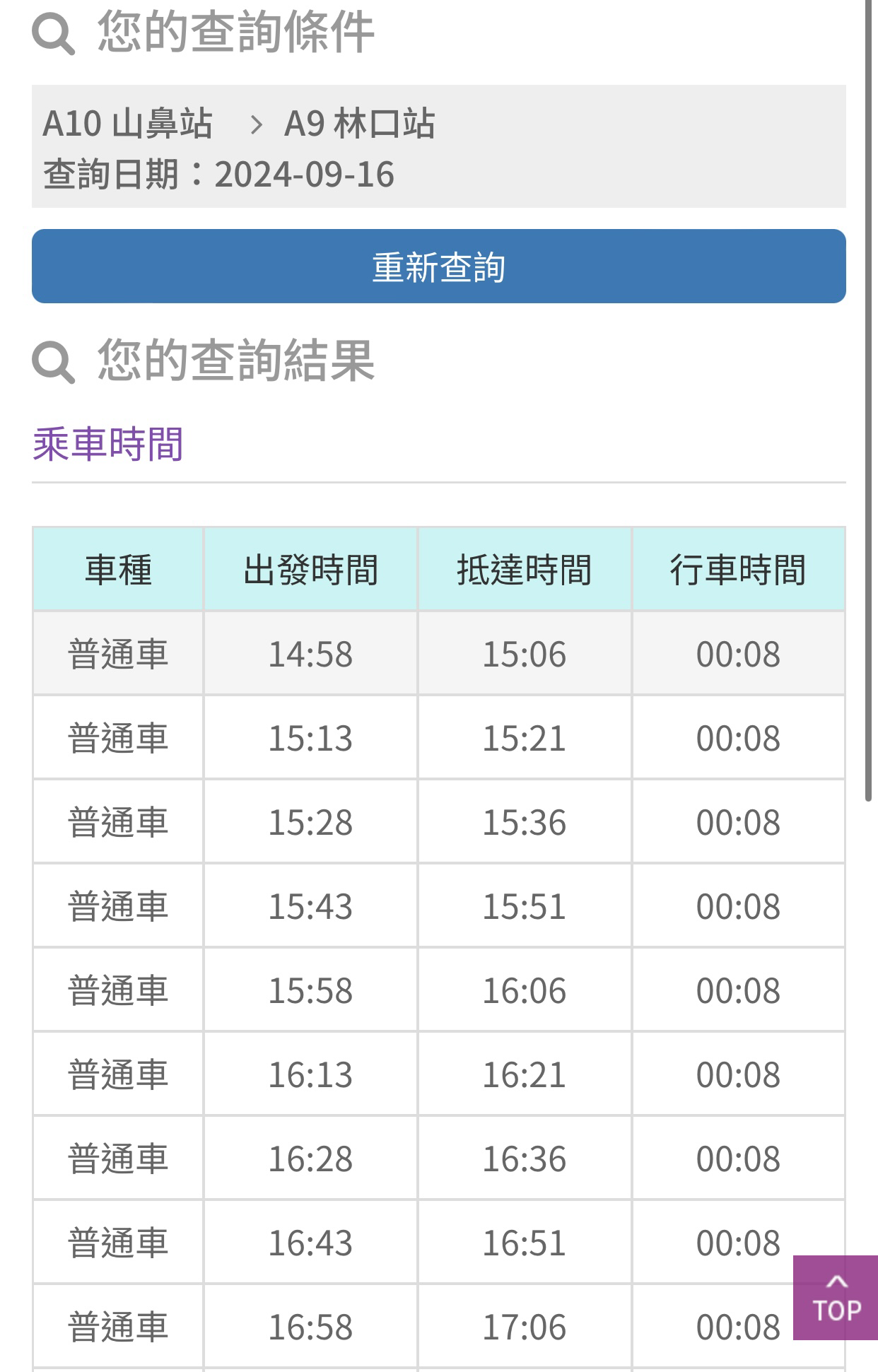
Task: Click the 抵達時間 column header
Action: click(524, 569)
